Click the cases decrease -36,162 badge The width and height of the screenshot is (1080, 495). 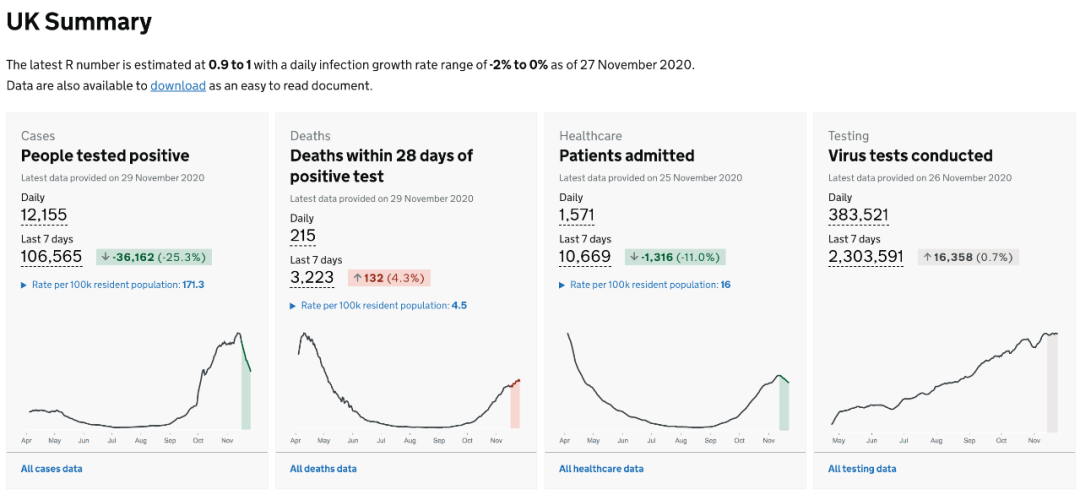coord(154,257)
